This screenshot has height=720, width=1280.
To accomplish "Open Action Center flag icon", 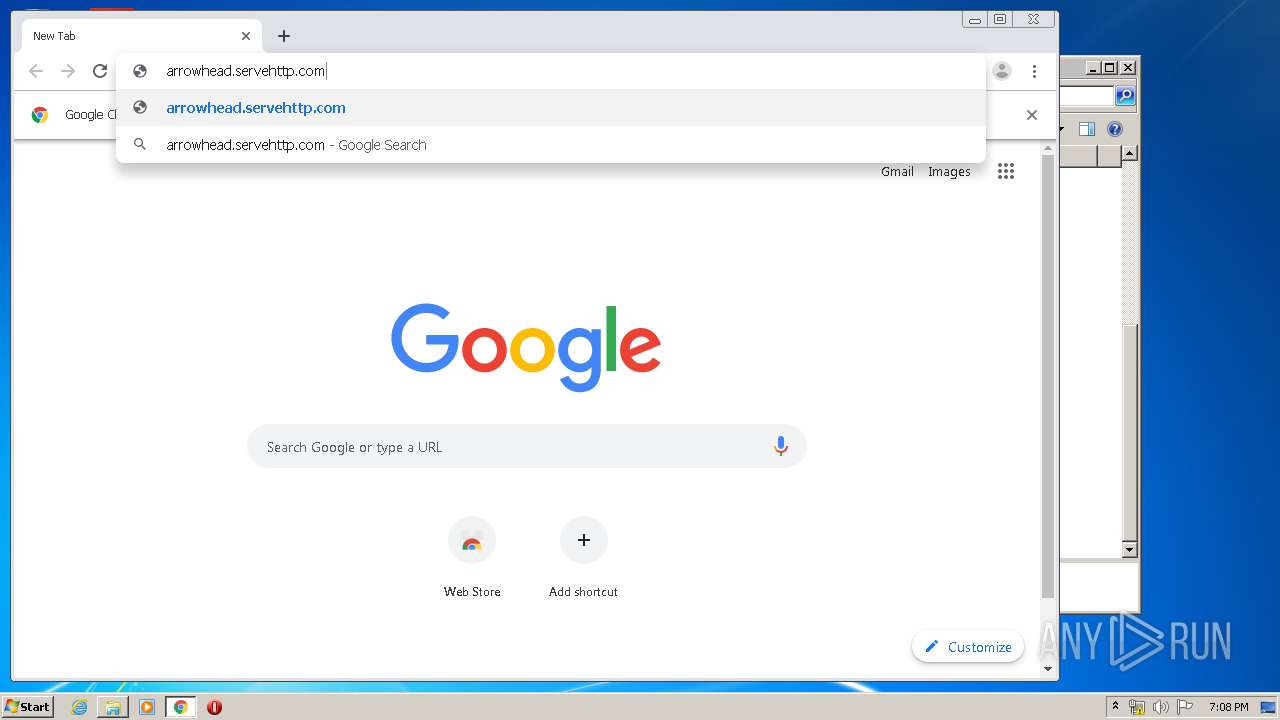I will 1185,707.
